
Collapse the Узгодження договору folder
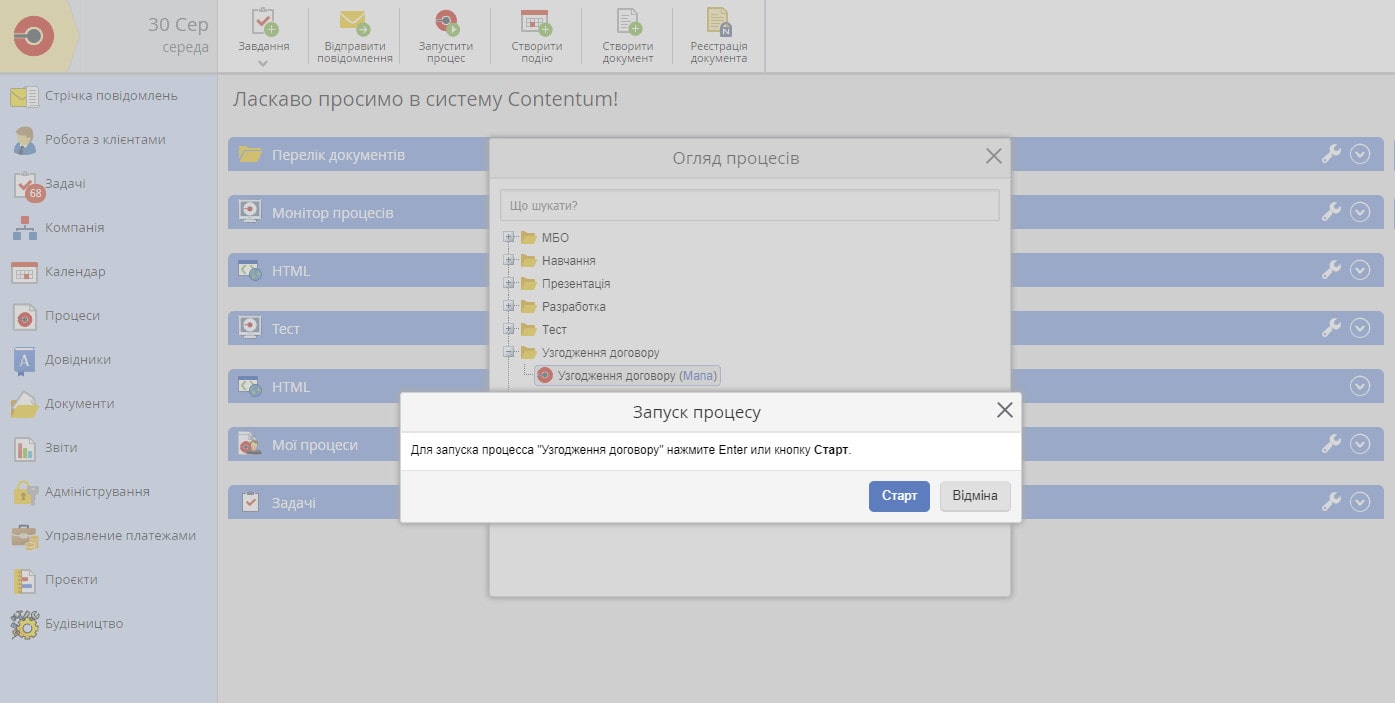point(509,353)
